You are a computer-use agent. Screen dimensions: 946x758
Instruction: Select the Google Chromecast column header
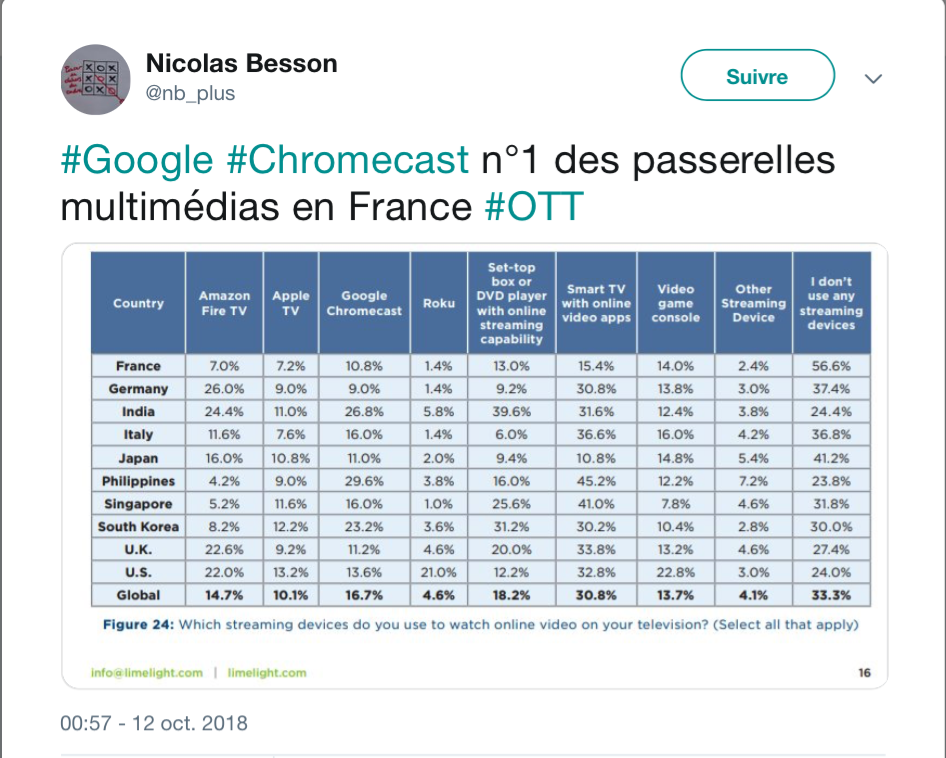[364, 303]
